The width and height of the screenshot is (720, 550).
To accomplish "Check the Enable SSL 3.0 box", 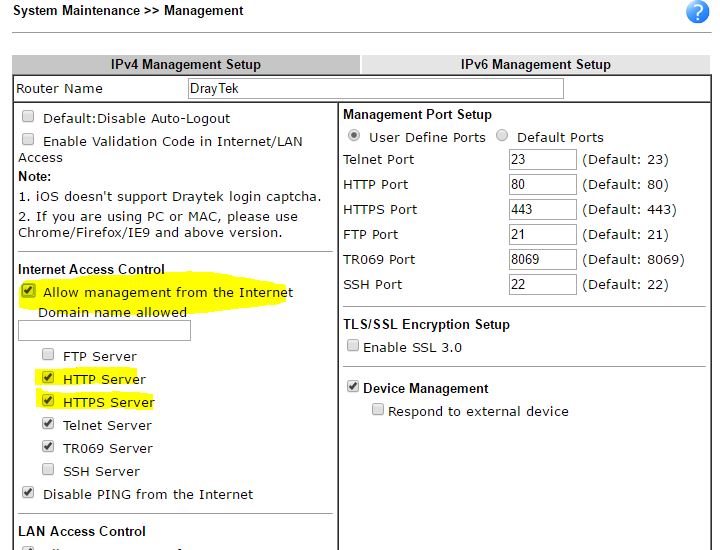I will (352, 346).
